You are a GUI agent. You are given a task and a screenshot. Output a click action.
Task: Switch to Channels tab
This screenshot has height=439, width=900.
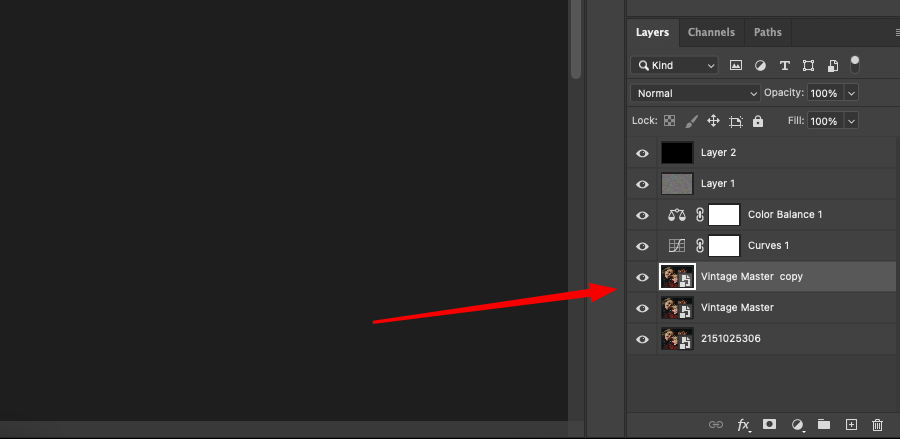[711, 33]
